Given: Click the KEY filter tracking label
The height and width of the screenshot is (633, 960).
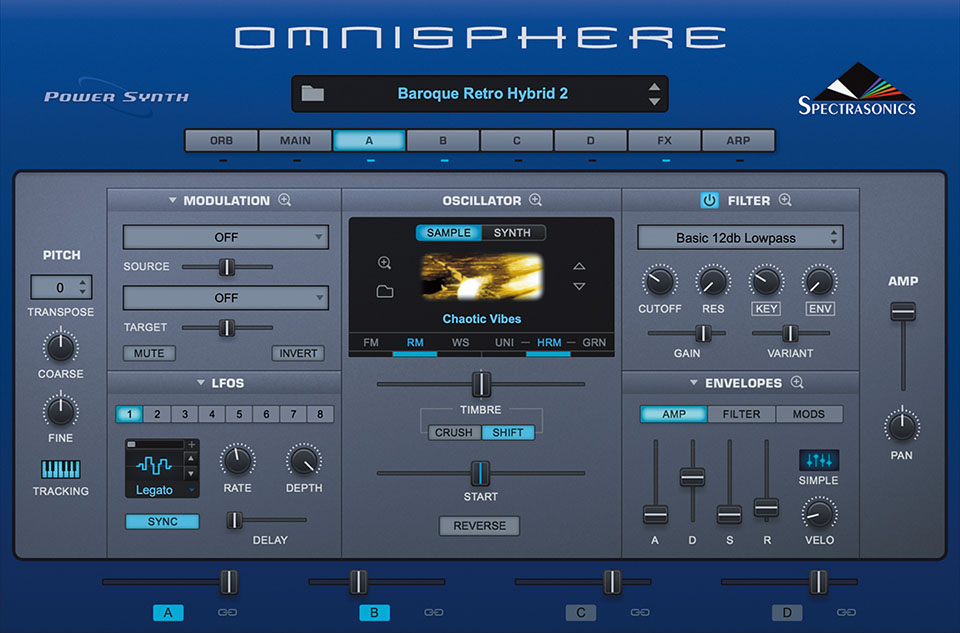Looking at the screenshot, I should 766,309.
